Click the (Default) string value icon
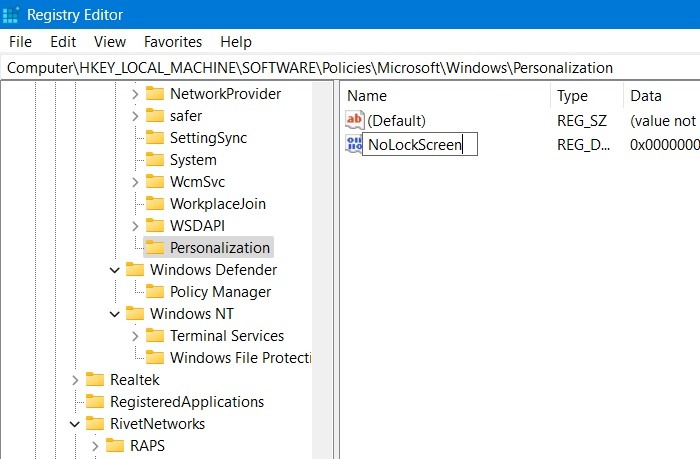The width and height of the screenshot is (700, 459). click(355, 120)
